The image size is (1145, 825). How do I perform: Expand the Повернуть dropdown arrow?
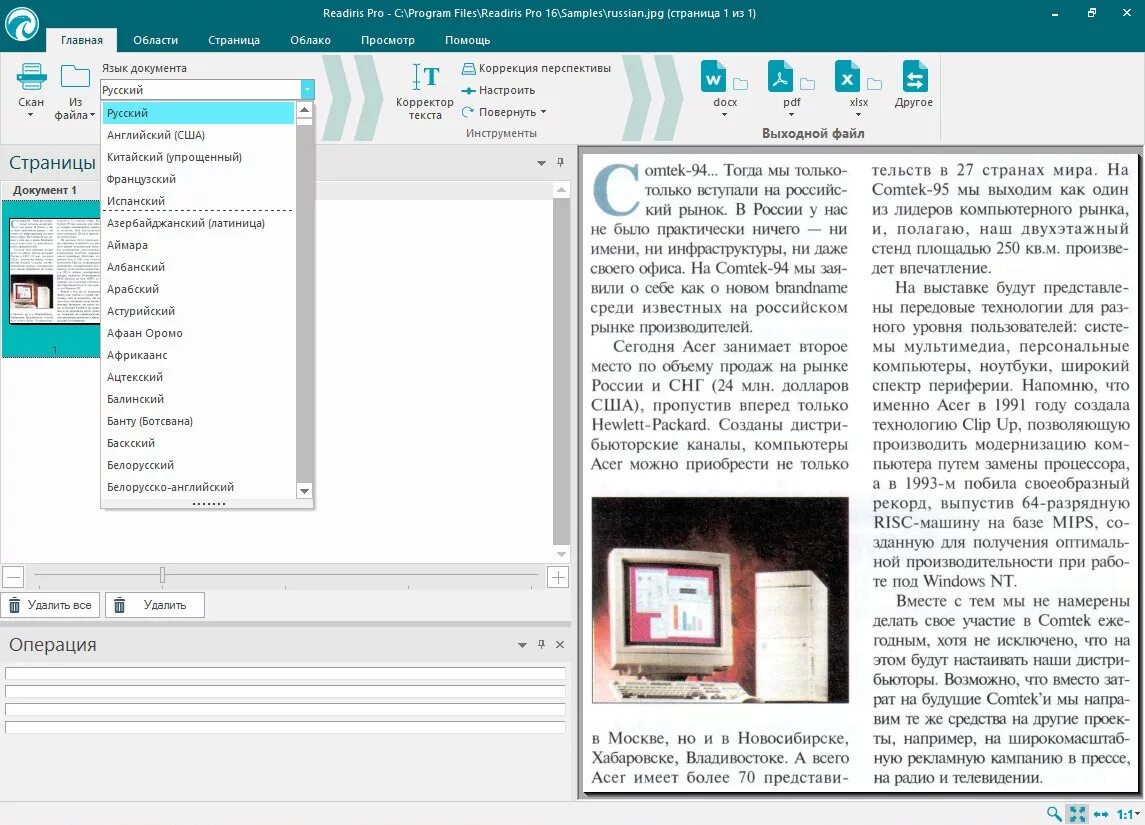[x=543, y=112]
